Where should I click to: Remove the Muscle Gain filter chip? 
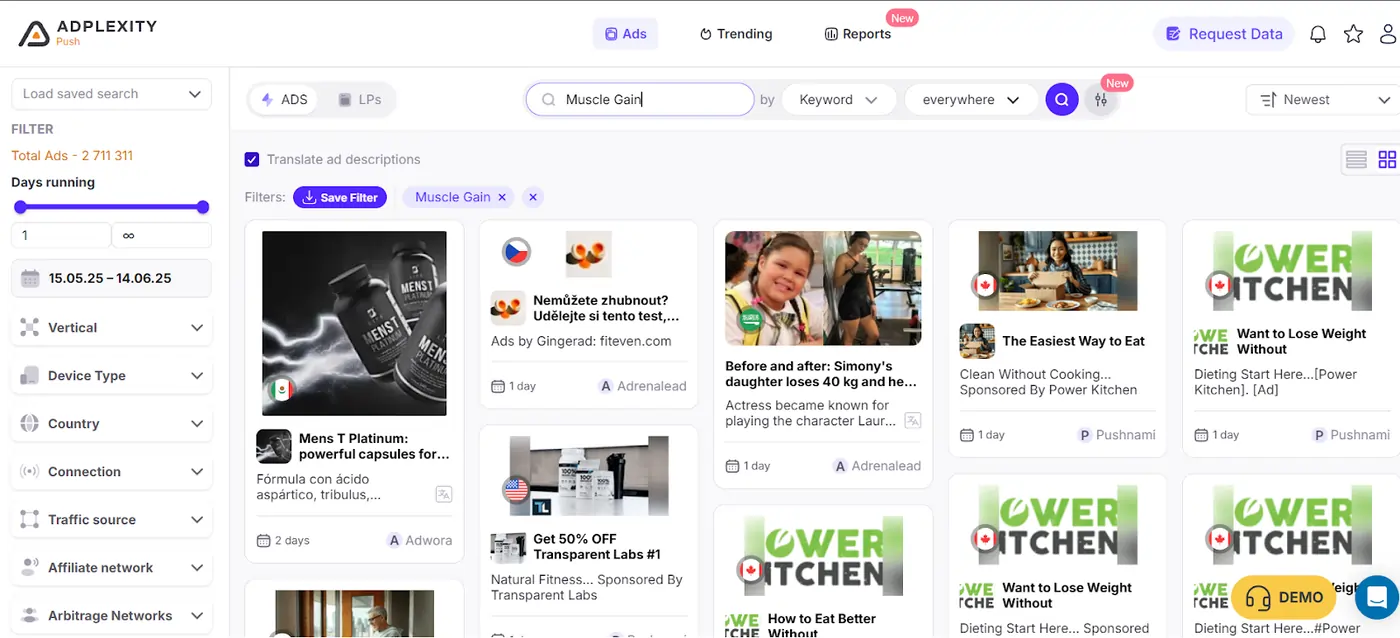point(502,197)
